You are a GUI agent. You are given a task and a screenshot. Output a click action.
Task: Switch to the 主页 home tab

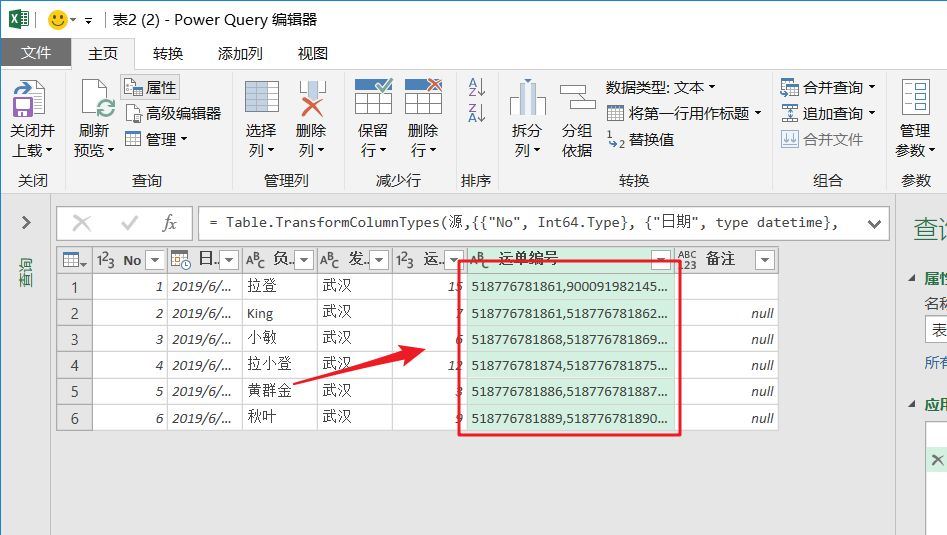tap(103, 54)
